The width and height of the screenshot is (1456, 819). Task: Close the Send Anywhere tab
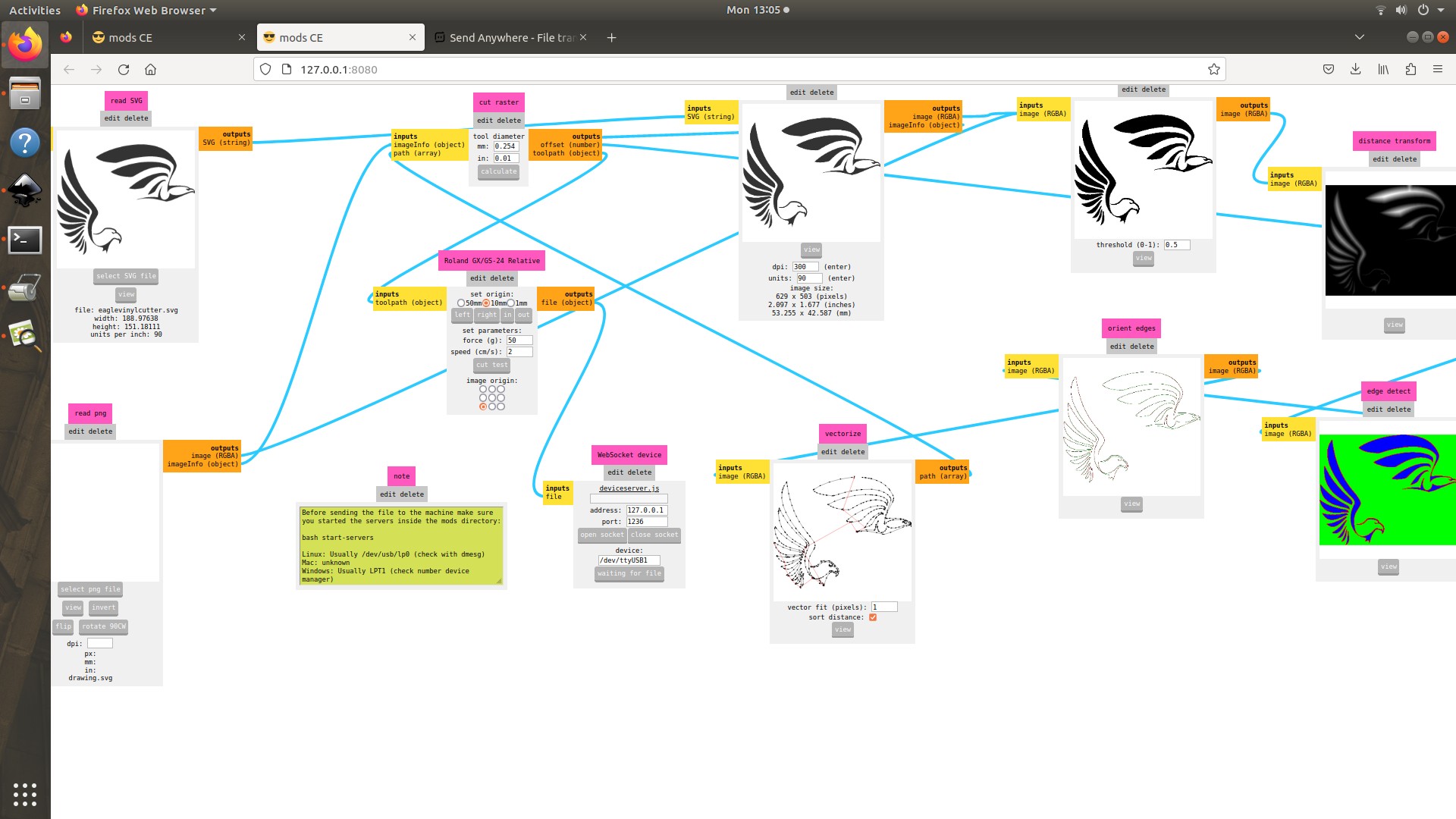(x=583, y=37)
